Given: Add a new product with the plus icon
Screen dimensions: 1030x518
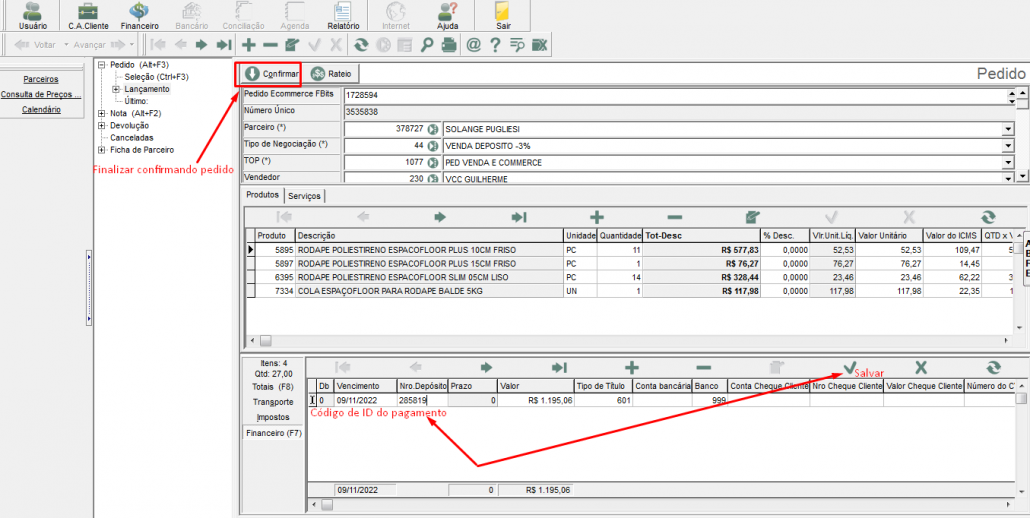Looking at the screenshot, I should pos(597,217).
